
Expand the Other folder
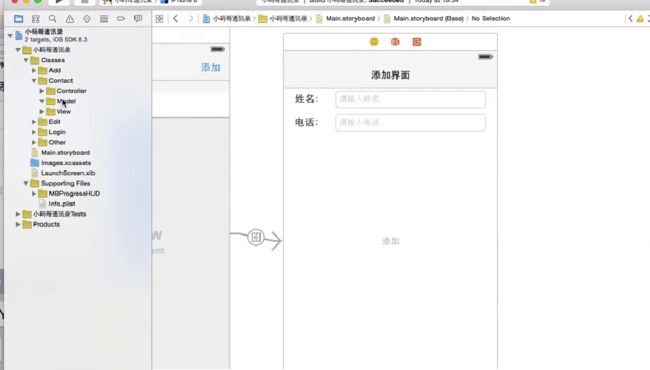coord(34,143)
